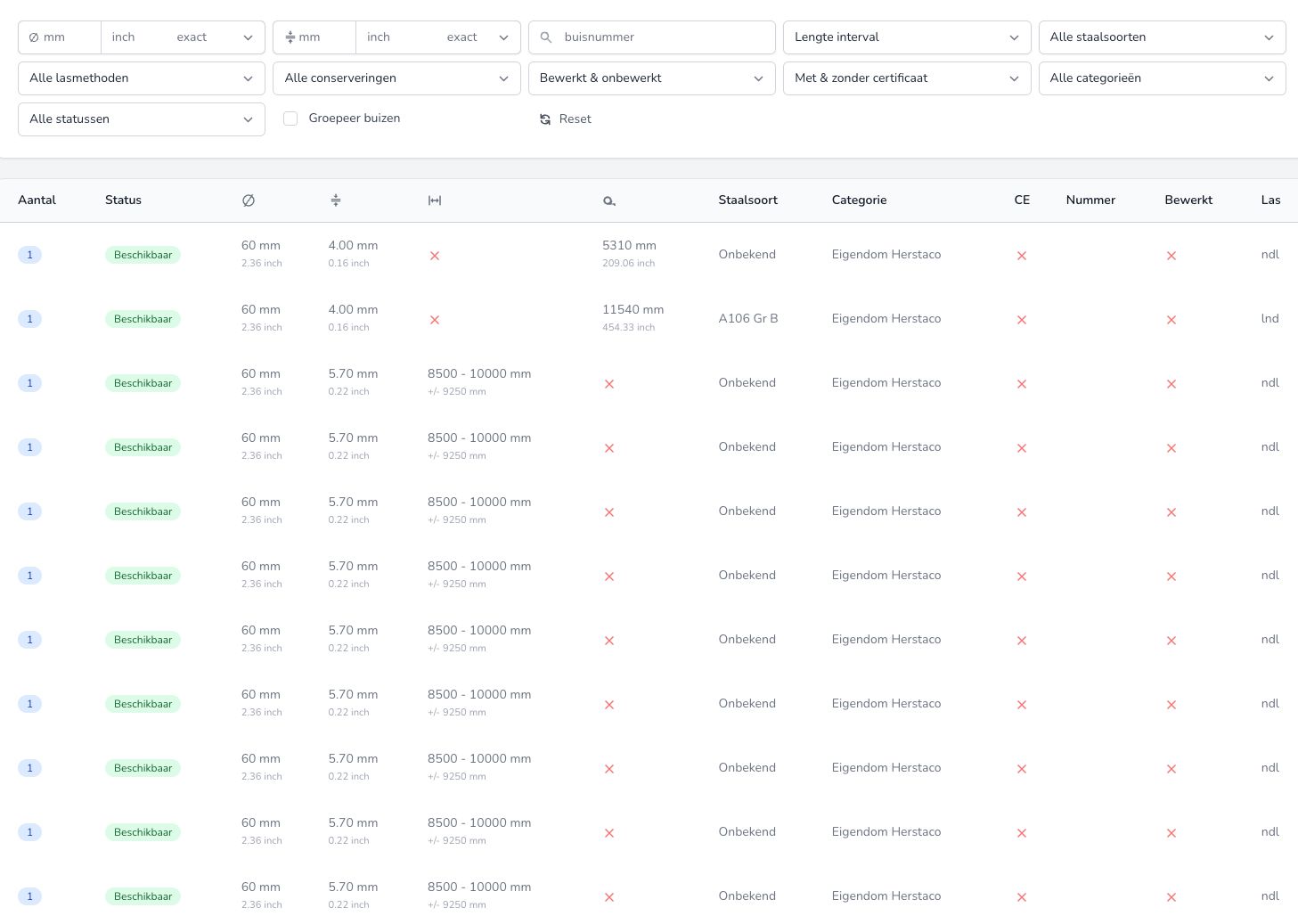Sort by the Staalsoort column header

(x=747, y=200)
